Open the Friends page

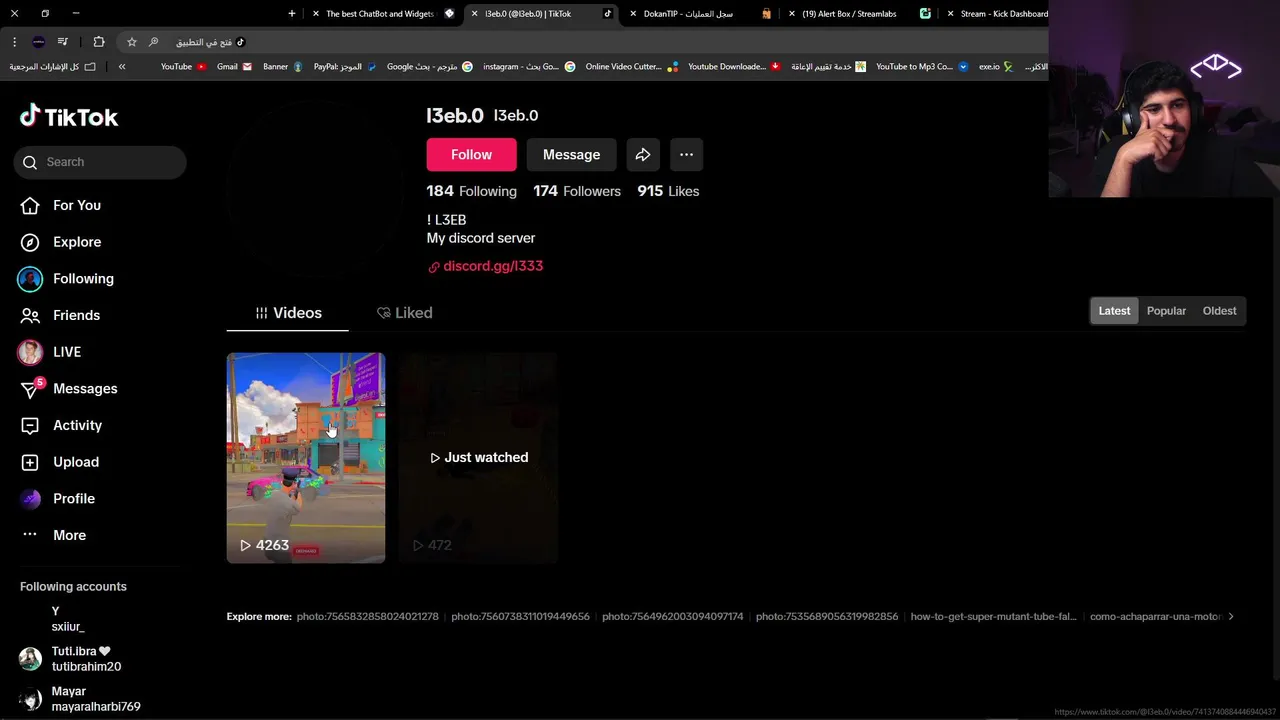[x=60, y=315]
